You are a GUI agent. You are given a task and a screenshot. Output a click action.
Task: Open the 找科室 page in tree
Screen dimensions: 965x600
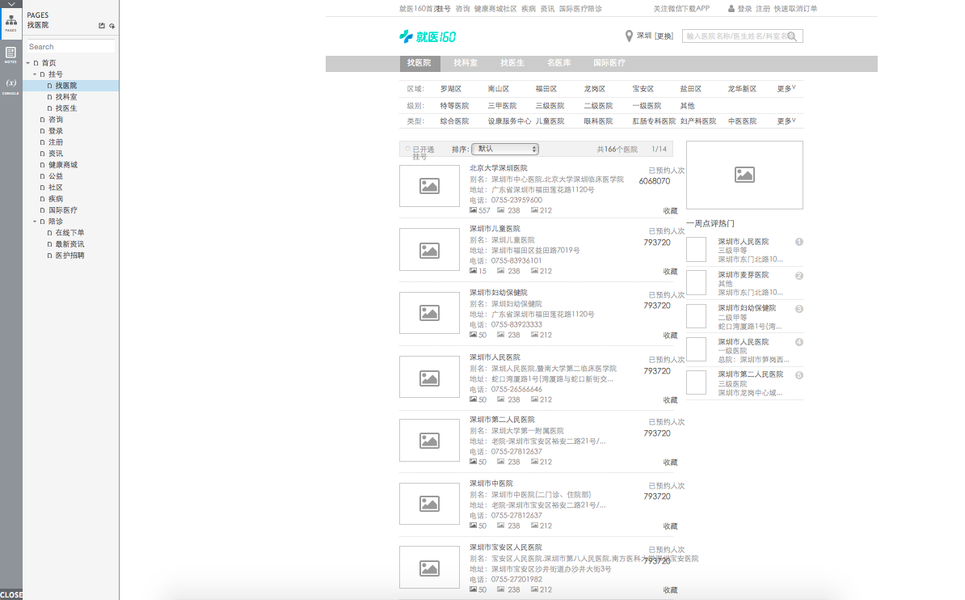(66, 97)
